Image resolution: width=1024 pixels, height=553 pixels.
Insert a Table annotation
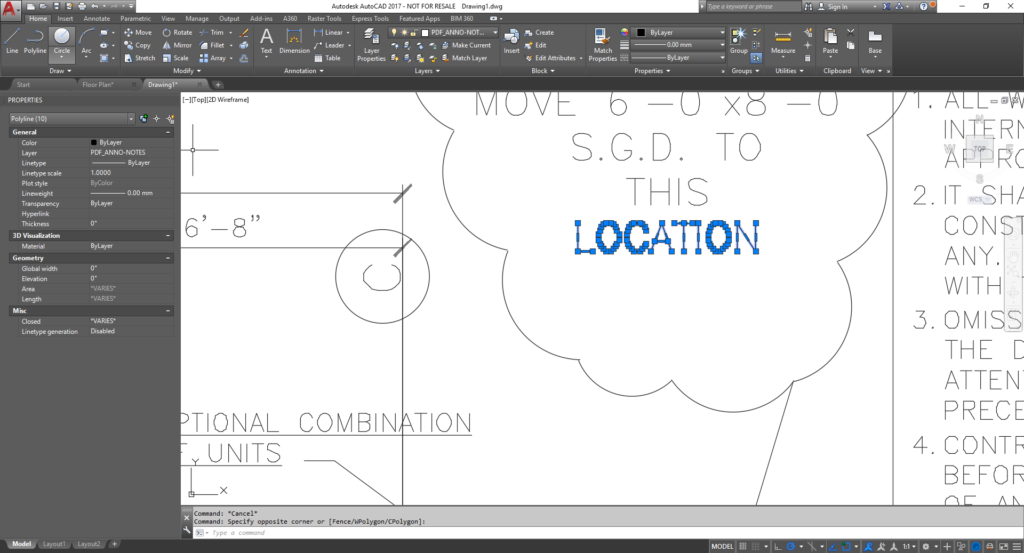coord(327,58)
